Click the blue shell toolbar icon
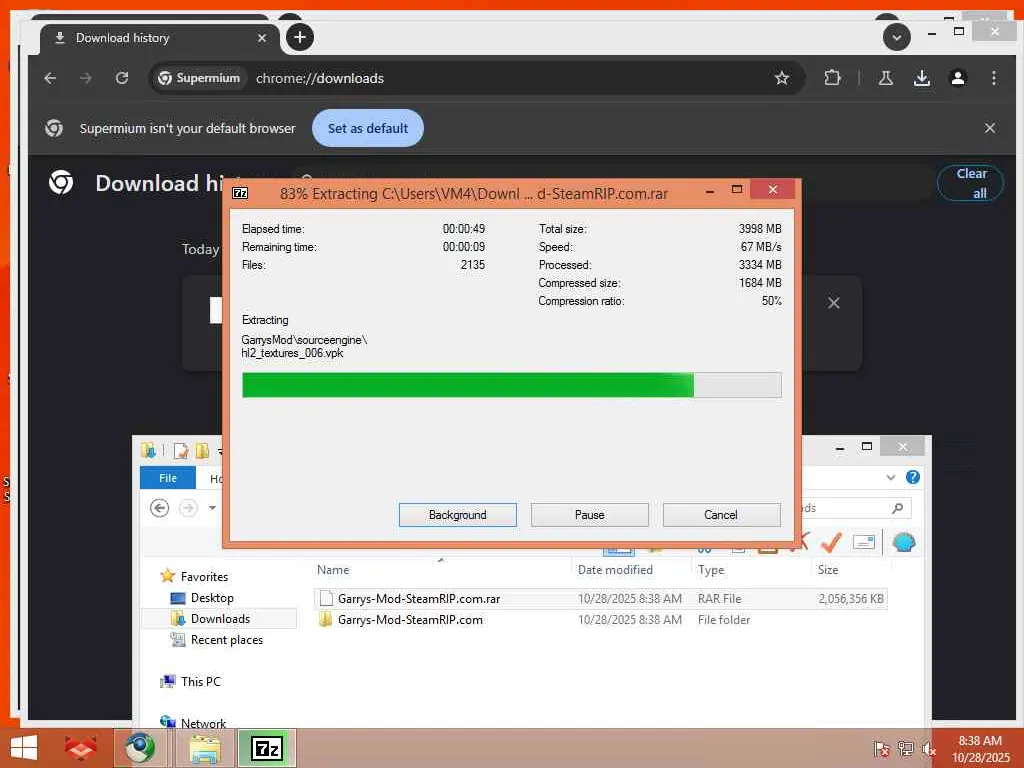This screenshot has height=768, width=1024. pos(904,542)
